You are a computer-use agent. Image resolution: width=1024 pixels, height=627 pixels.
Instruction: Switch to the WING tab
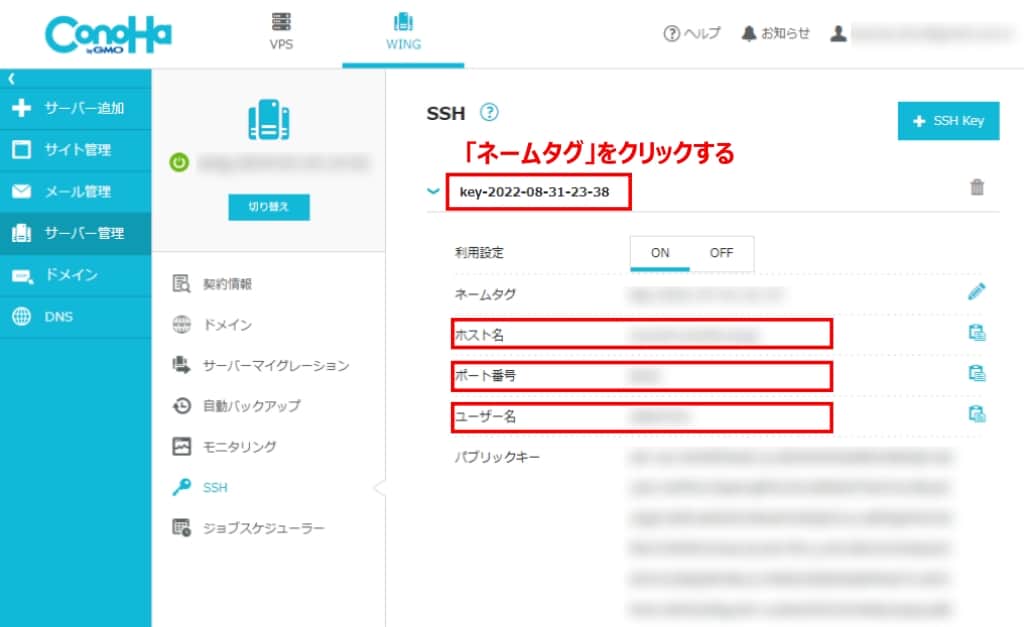point(403,32)
